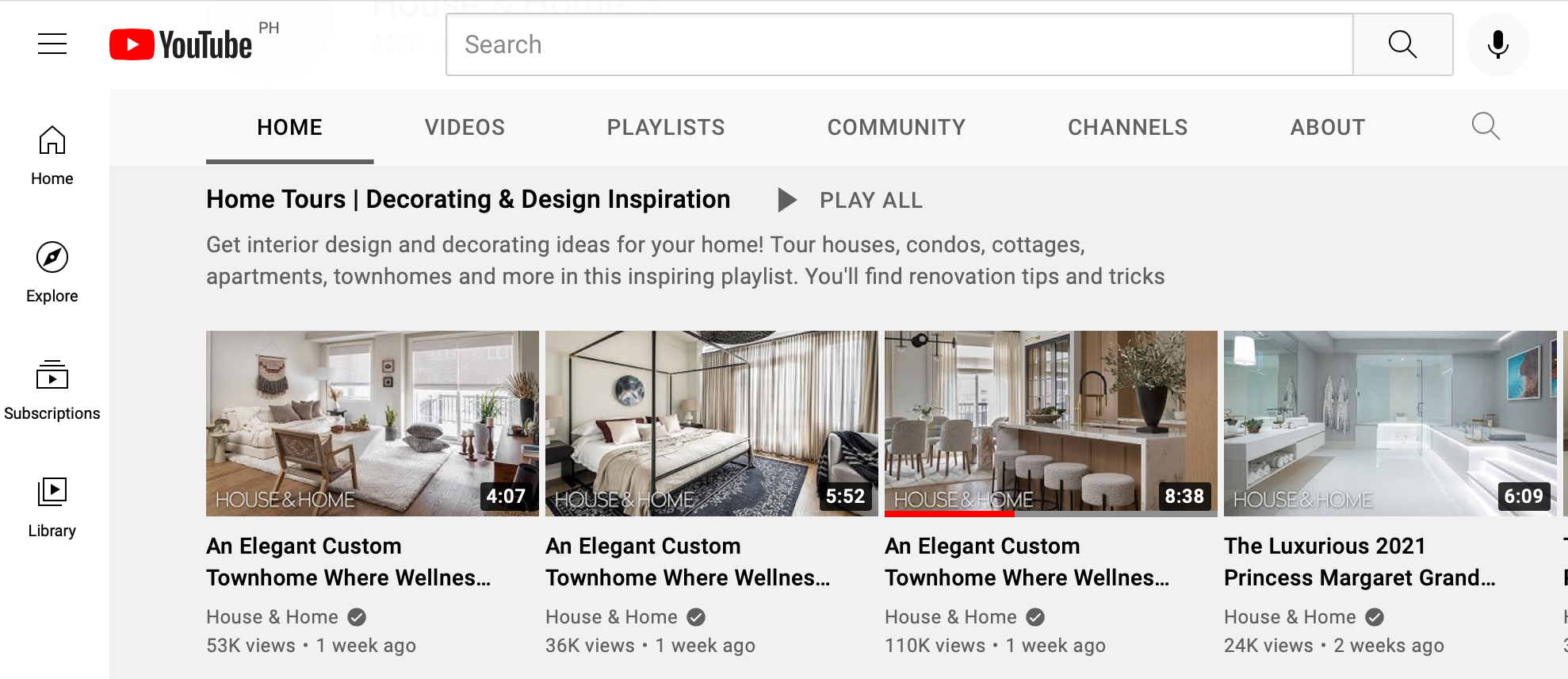Go to Home in sidebar
The width and height of the screenshot is (1568, 679).
click(52, 155)
